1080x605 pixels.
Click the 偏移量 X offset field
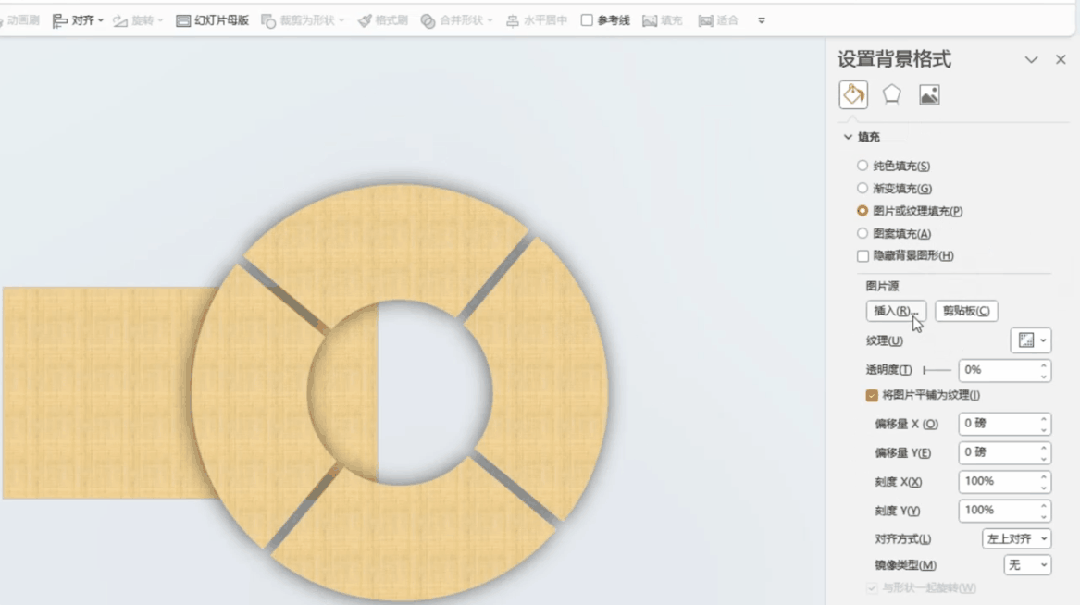pos(998,424)
